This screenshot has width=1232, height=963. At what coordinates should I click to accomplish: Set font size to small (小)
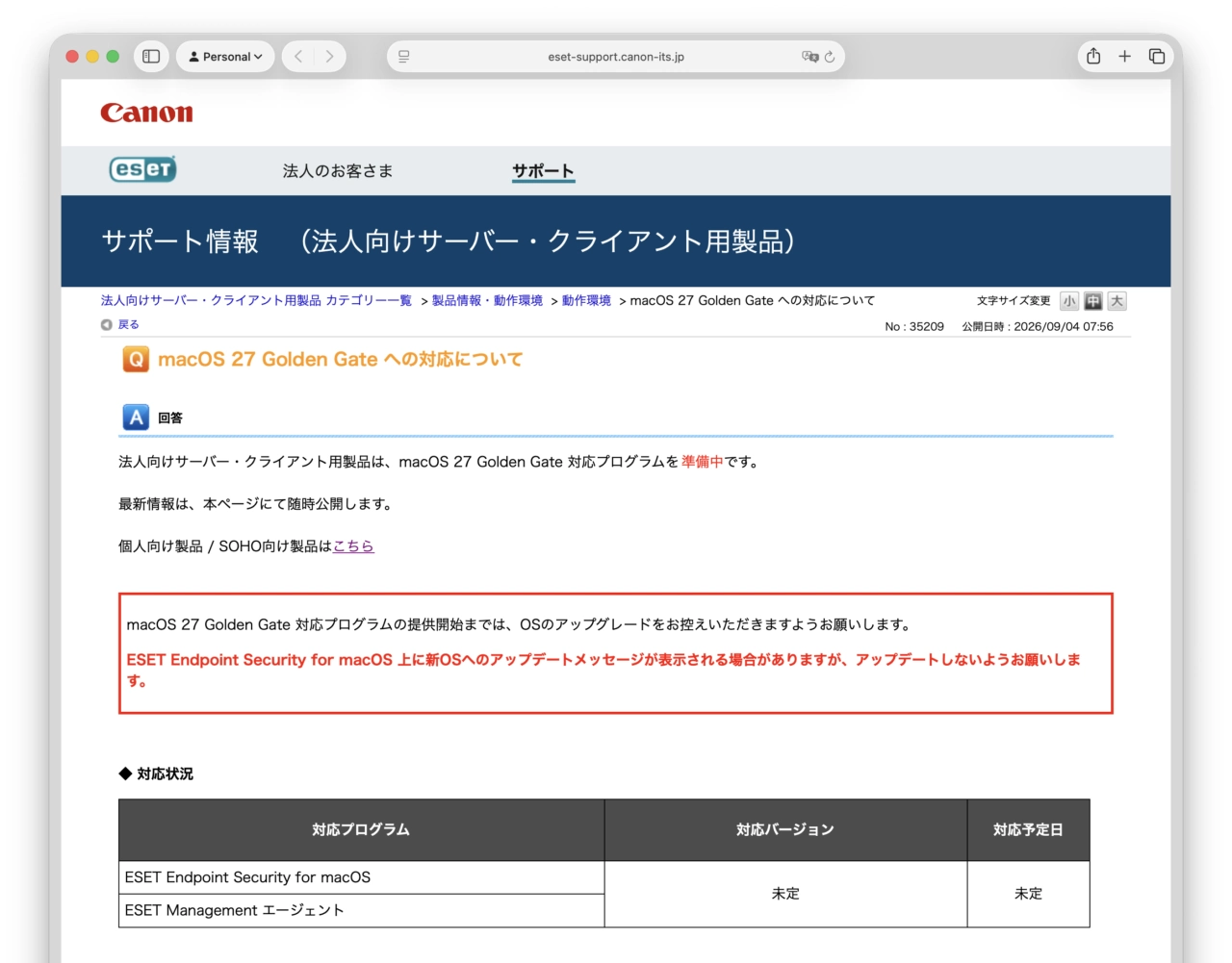click(x=1069, y=301)
